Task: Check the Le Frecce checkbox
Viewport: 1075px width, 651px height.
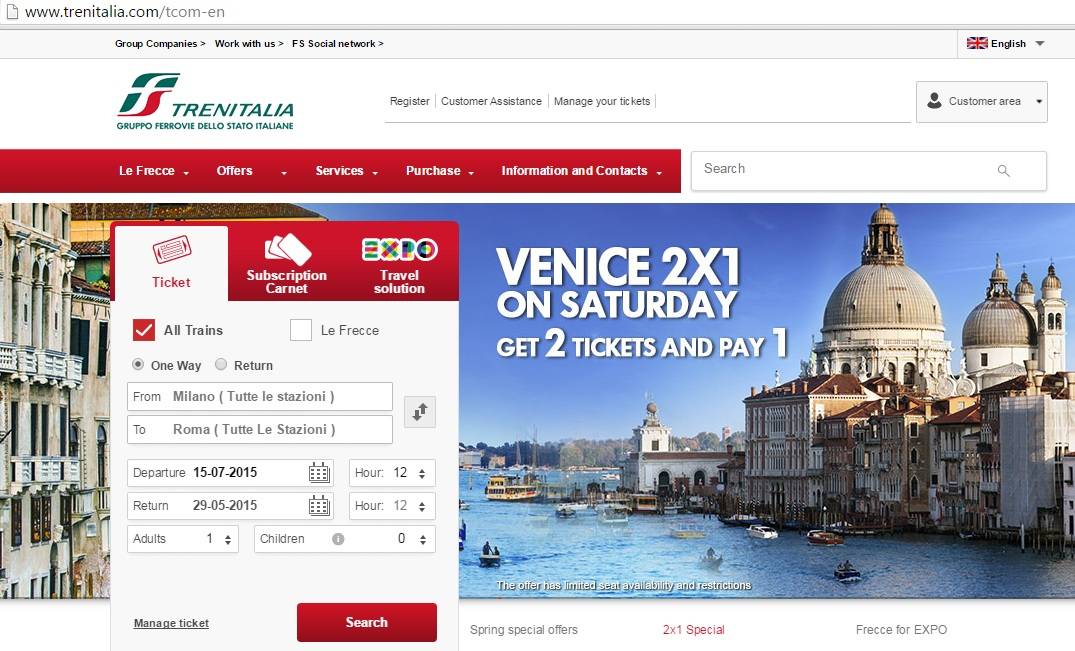Action: coord(301,330)
